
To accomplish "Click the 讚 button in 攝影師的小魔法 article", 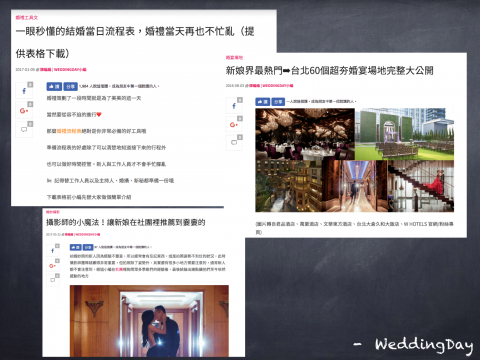I will [75, 247].
